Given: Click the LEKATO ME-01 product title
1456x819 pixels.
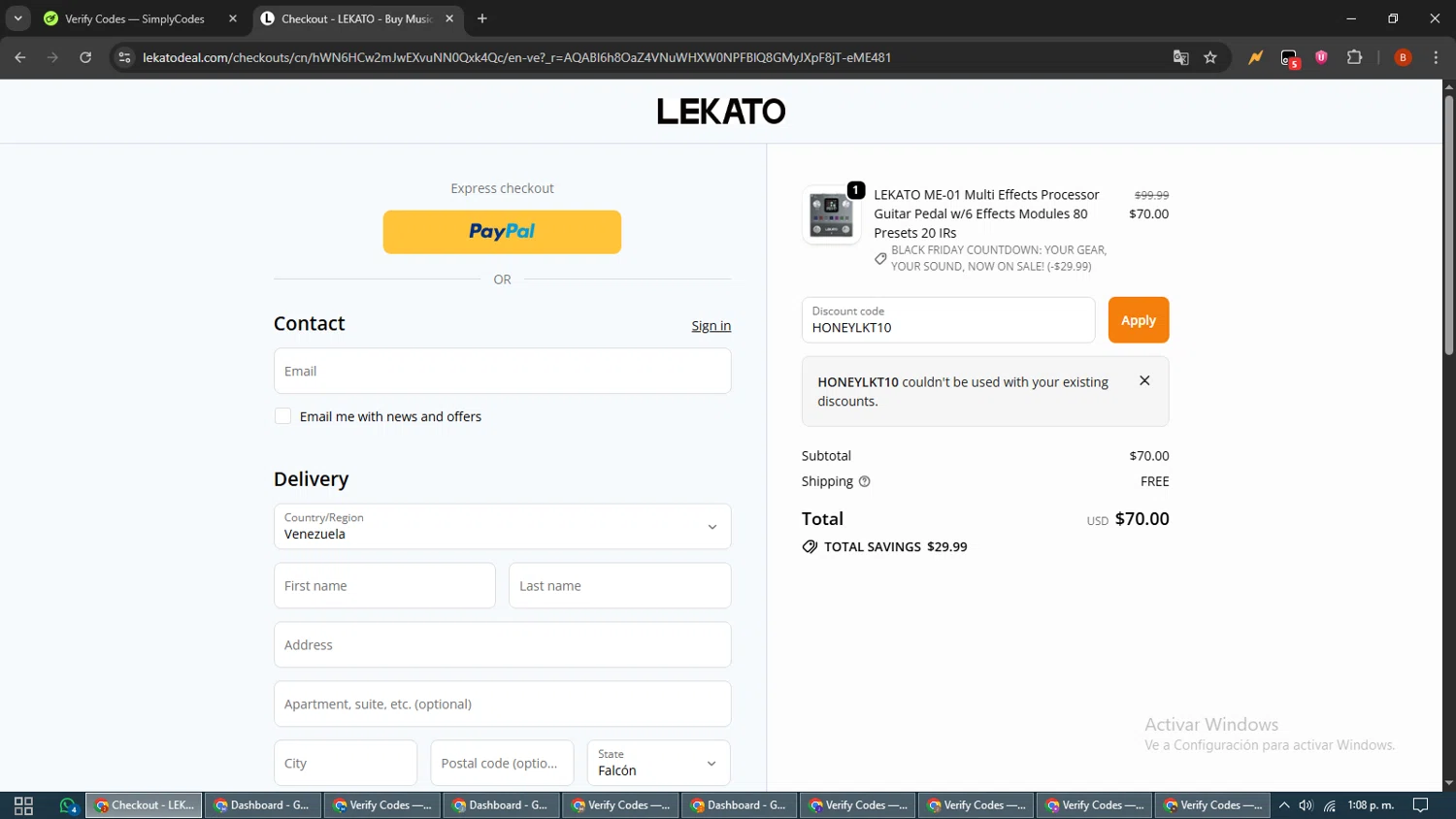Looking at the screenshot, I should pyautogui.click(x=986, y=213).
